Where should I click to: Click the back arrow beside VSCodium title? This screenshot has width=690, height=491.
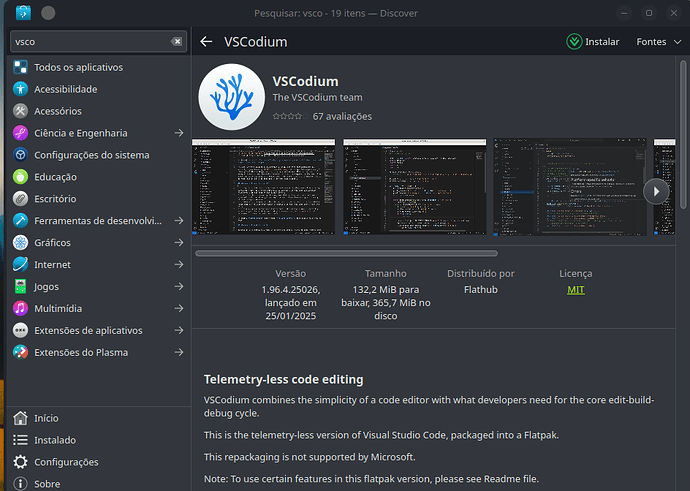(x=206, y=41)
